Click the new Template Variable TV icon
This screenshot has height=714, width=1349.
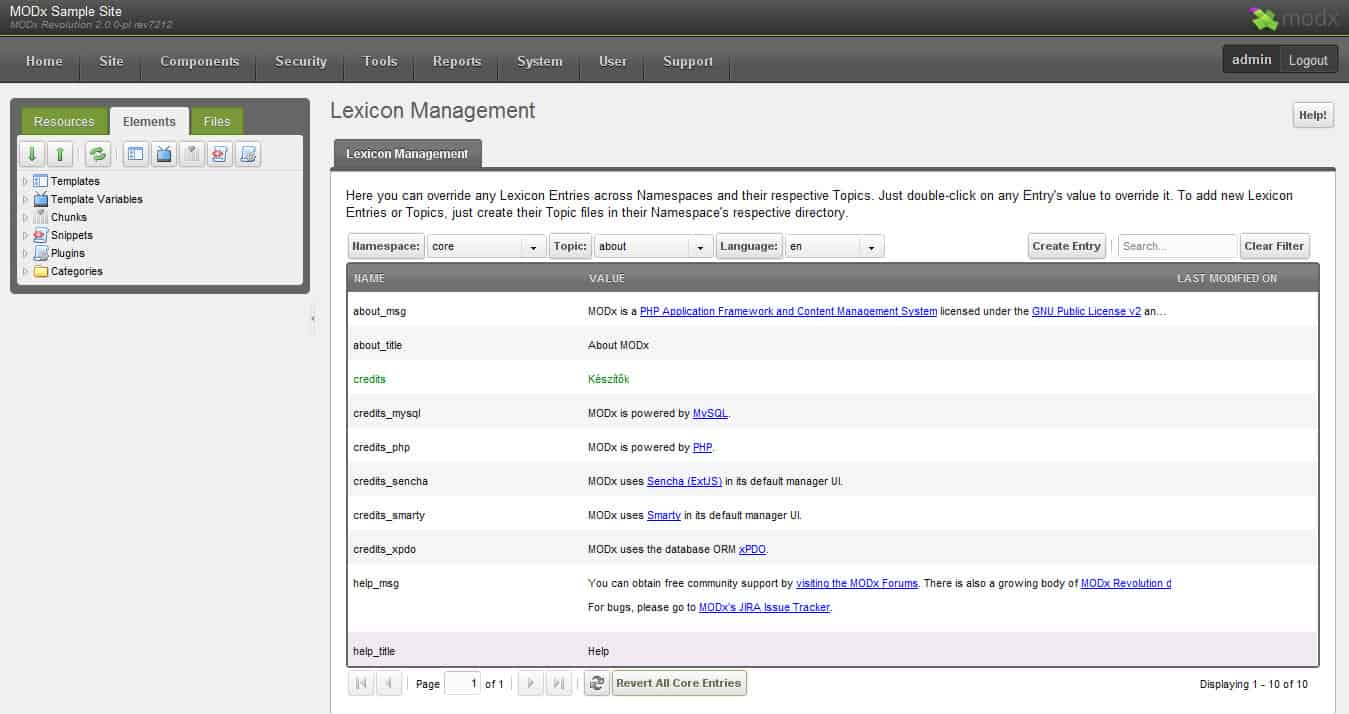coord(164,154)
